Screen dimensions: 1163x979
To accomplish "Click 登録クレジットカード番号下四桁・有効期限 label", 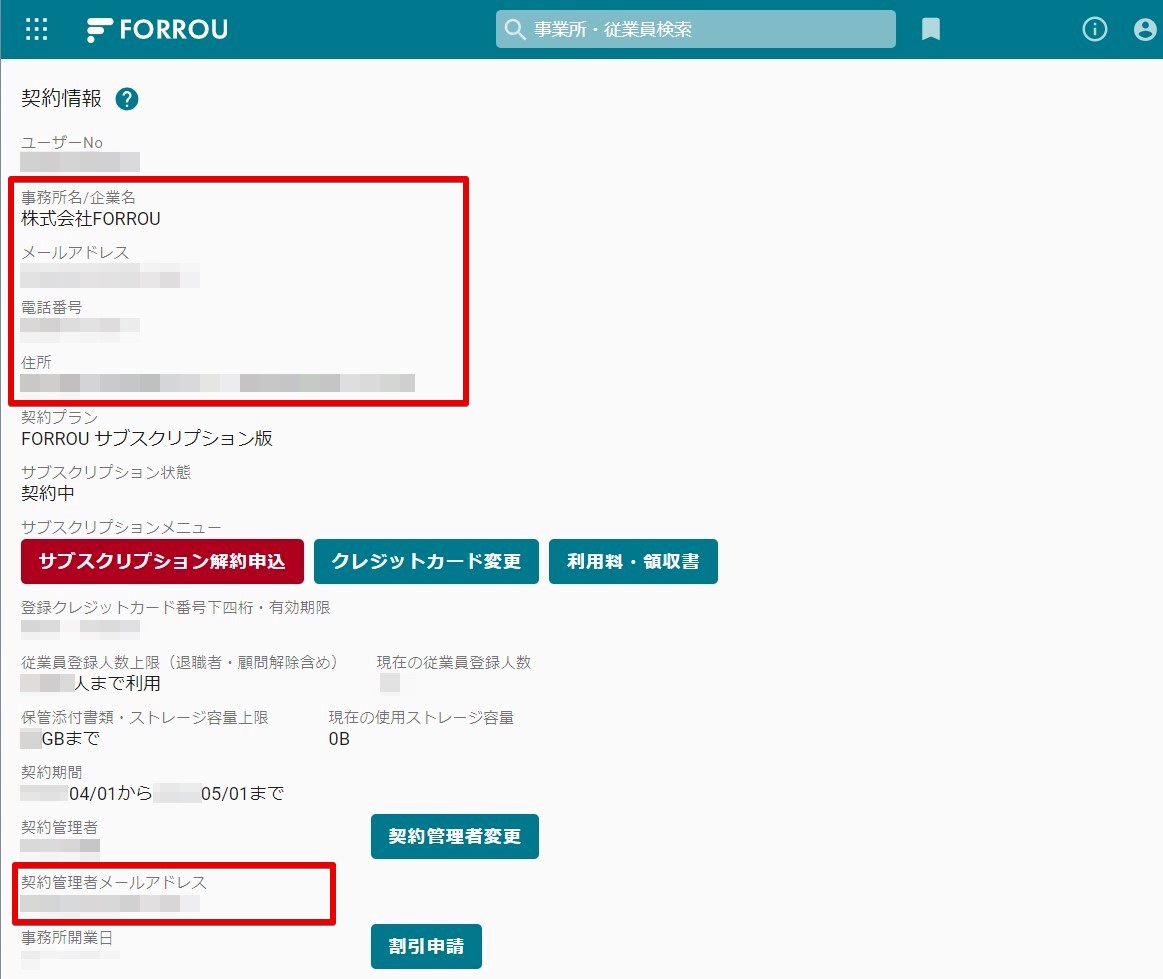I will click(x=176, y=607).
